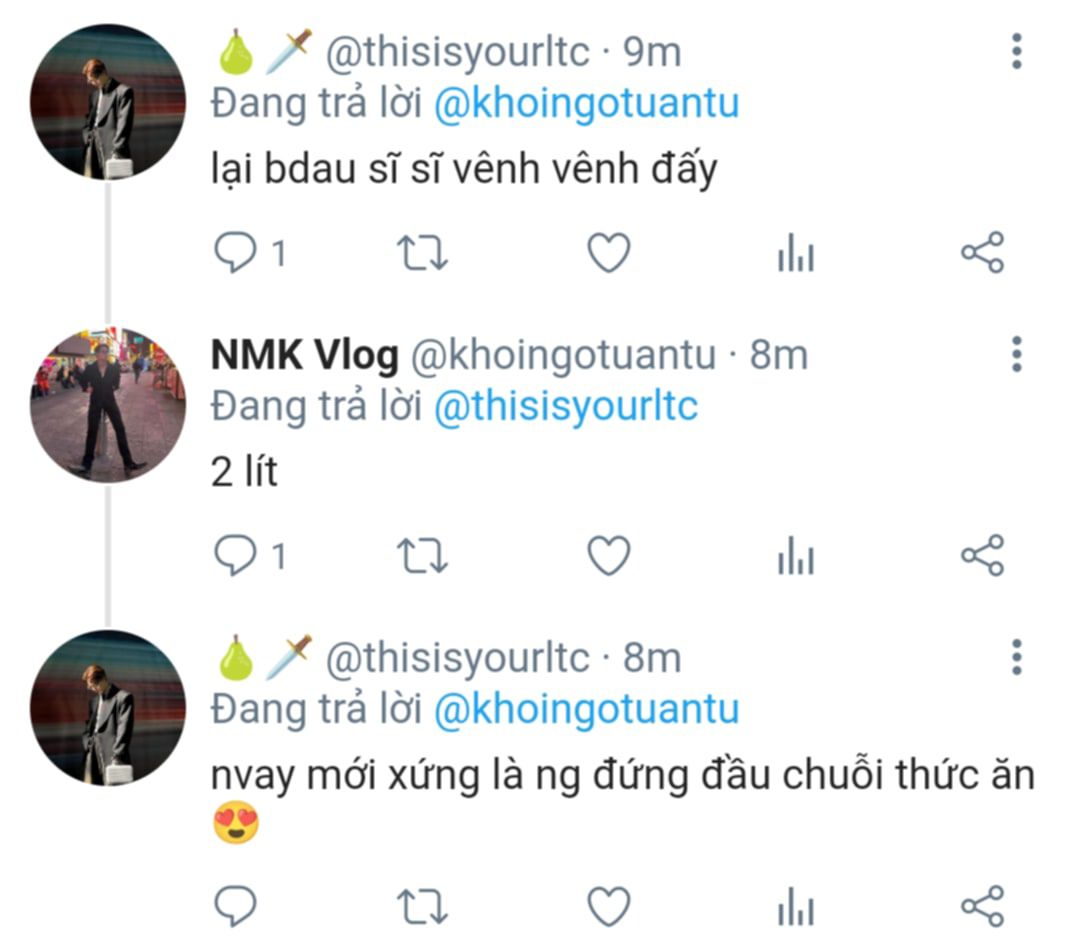
Task: Open @thisisyourltc mention in NMK Vlog's reply
Action: (x=565, y=407)
